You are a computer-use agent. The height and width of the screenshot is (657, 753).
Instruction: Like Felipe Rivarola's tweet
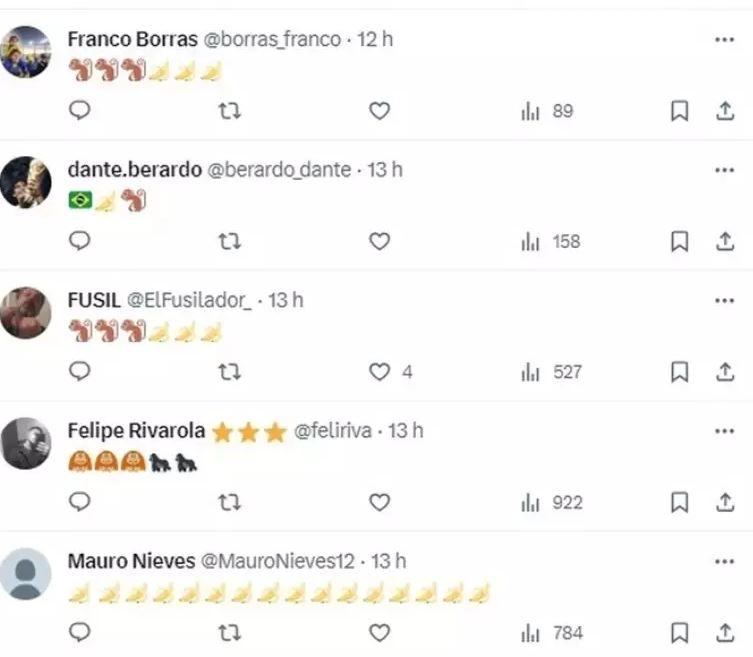pyautogui.click(x=379, y=502)
